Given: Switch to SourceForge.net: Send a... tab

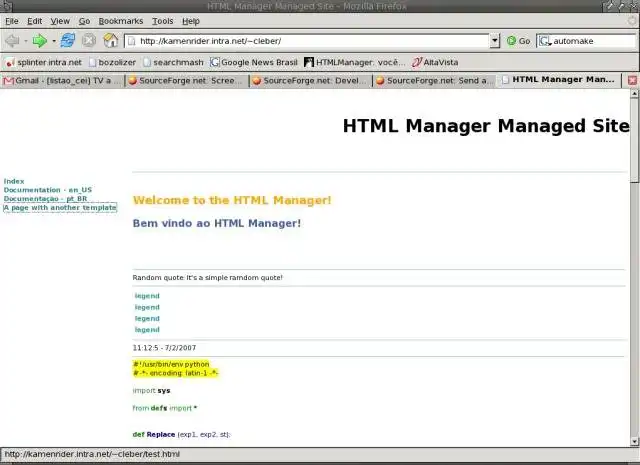Looking at the screenshot, I should pyautogui.click(x=435, y=80).
